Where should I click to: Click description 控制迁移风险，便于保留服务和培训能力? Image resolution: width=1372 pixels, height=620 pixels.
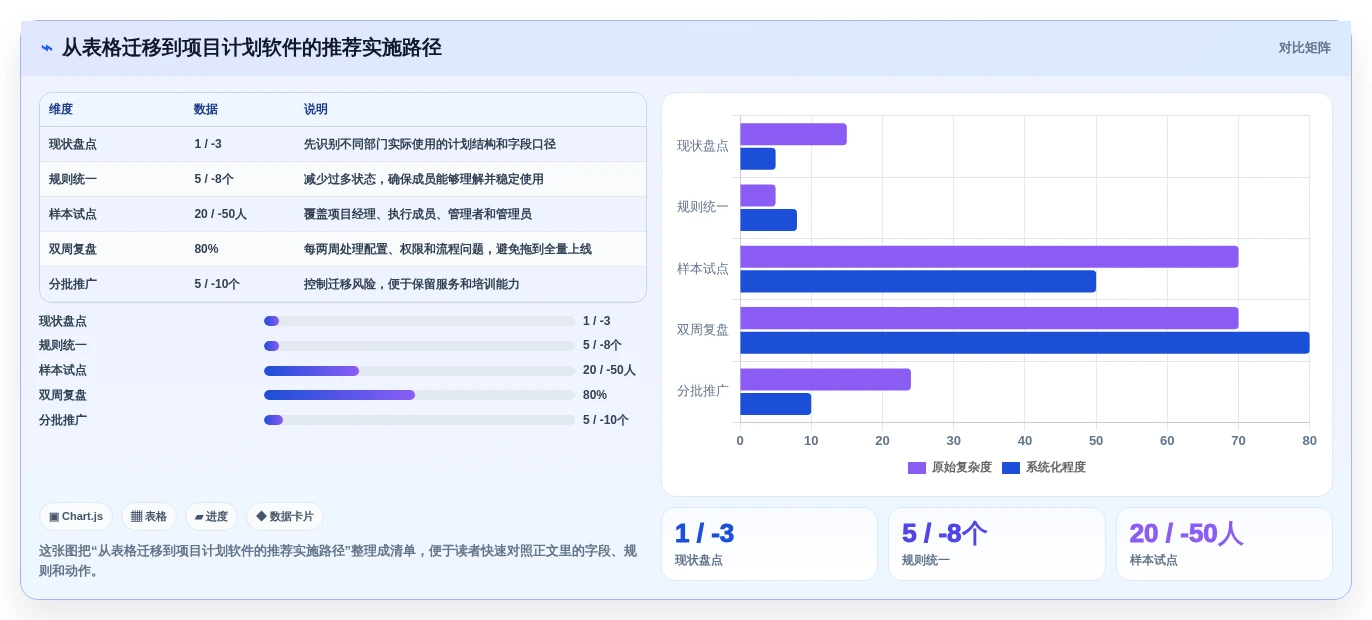412,284
